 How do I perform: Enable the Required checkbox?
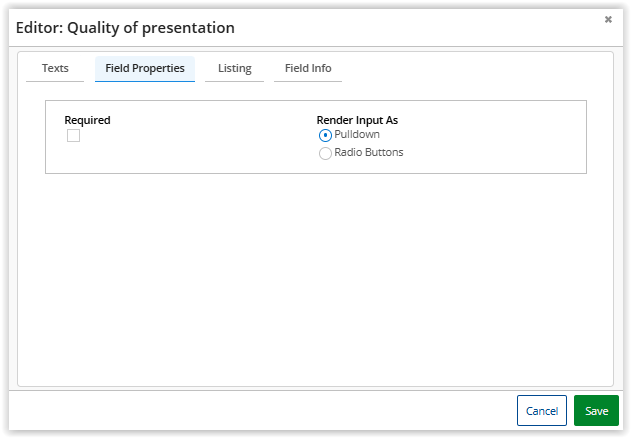point(73,136)
